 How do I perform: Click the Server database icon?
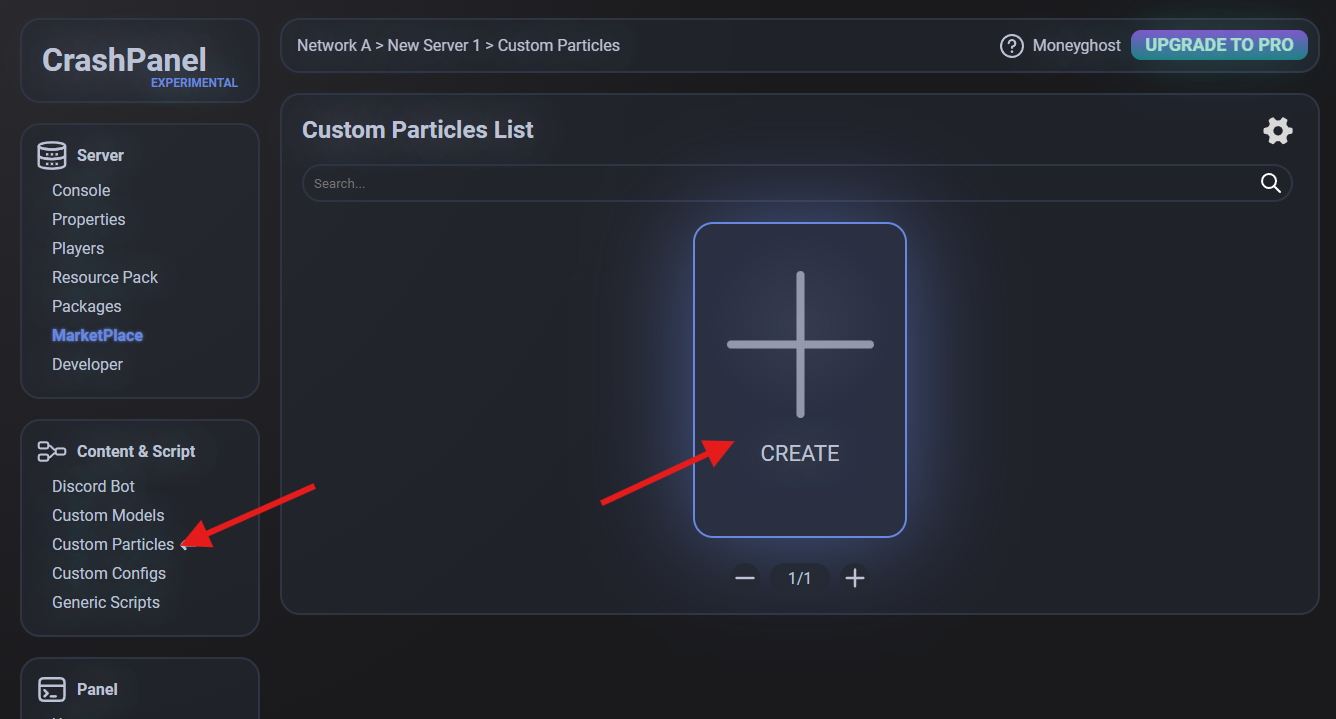[x=52, y=156]
